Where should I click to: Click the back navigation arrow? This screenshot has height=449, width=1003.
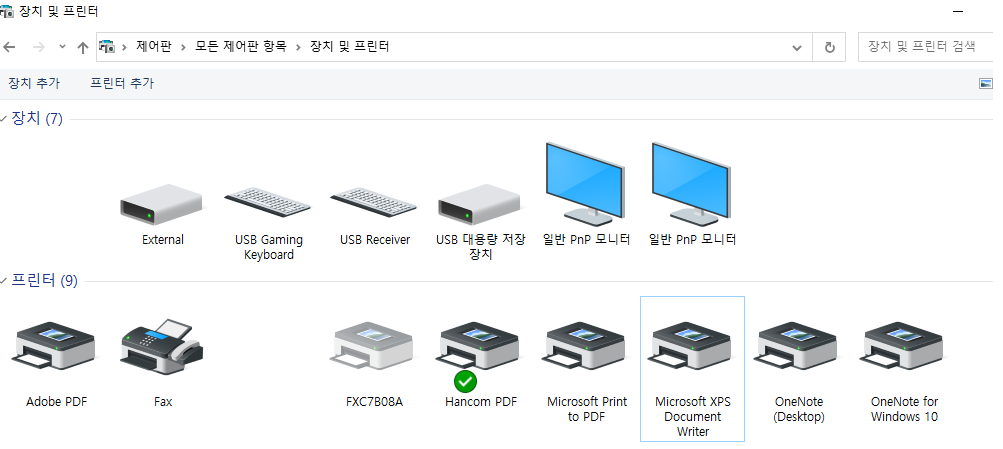(9, 47)
